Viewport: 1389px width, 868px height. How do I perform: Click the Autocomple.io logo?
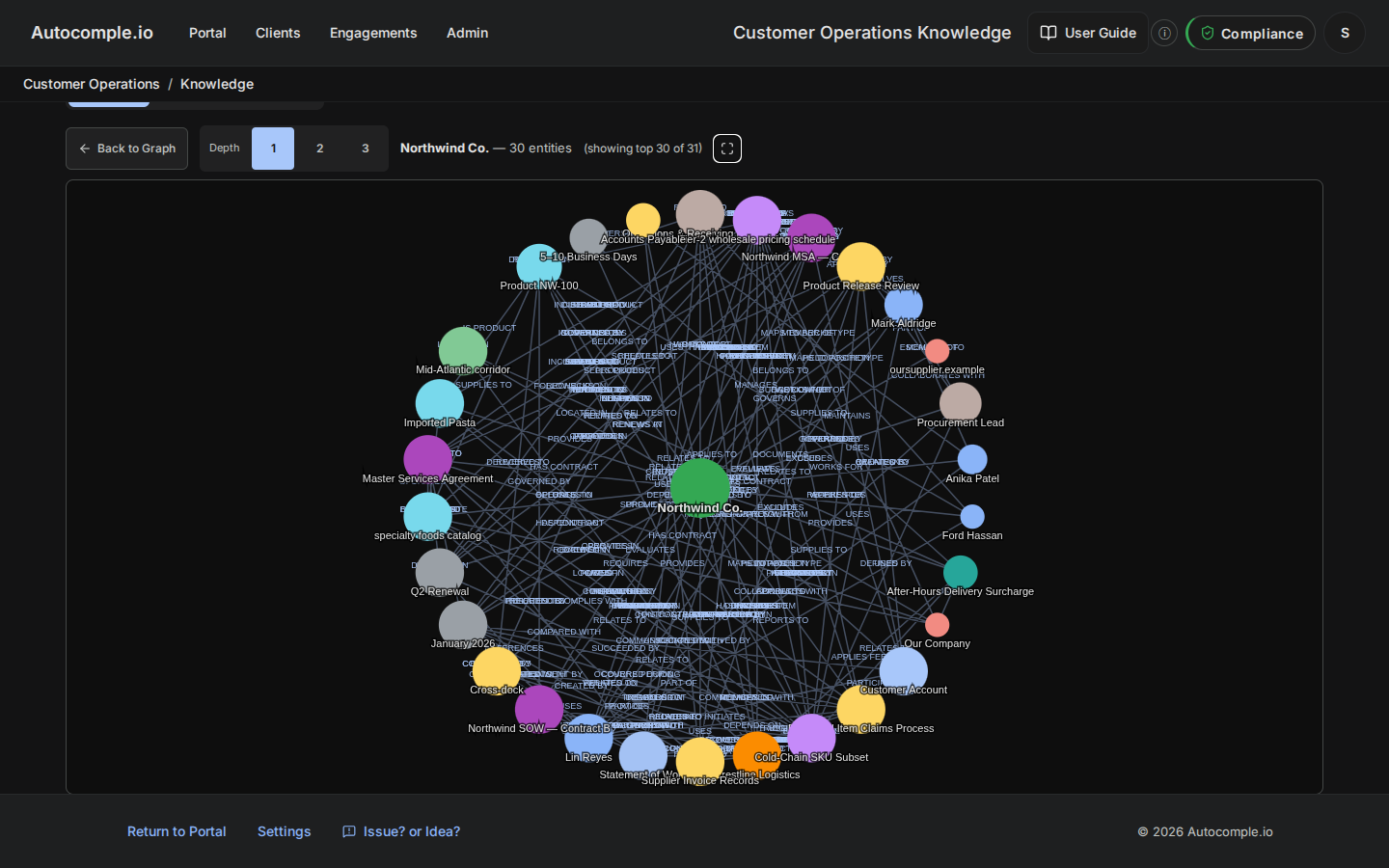tap(92, 33)
